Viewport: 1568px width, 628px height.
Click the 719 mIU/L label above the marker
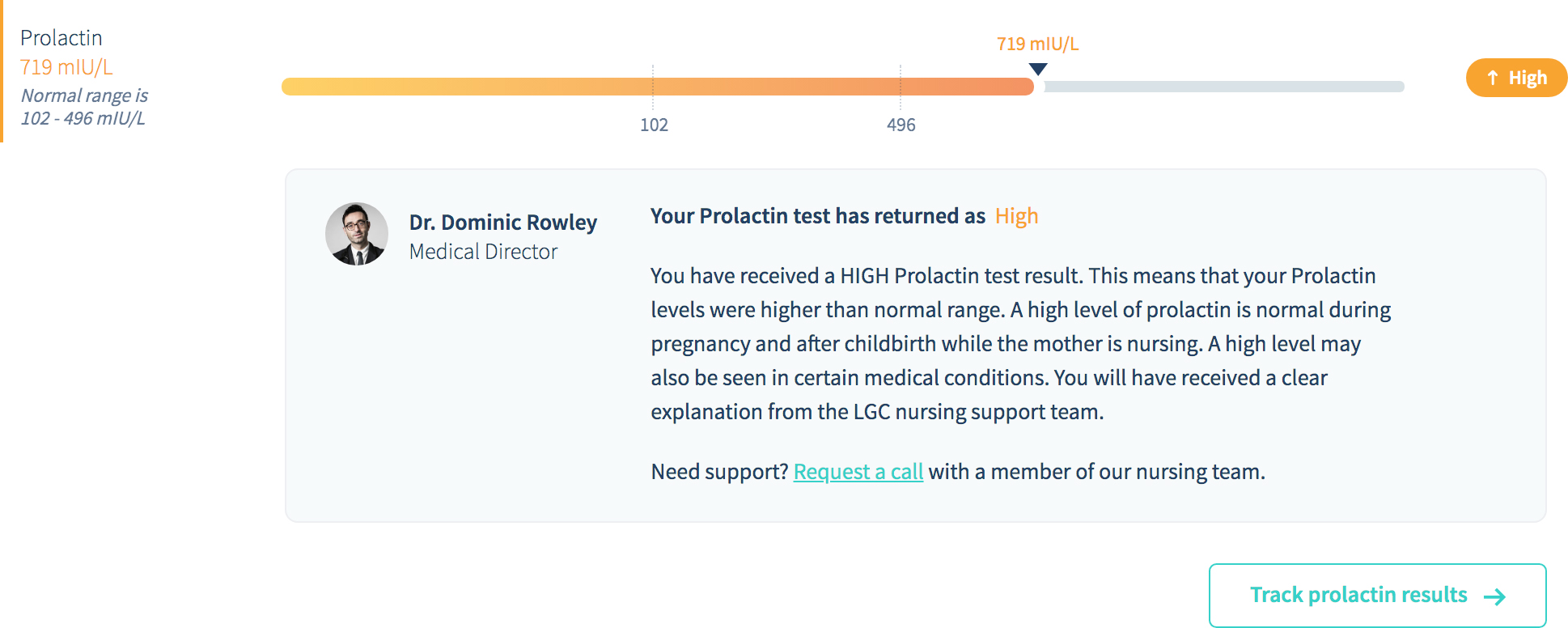(x=1037, y=44)
